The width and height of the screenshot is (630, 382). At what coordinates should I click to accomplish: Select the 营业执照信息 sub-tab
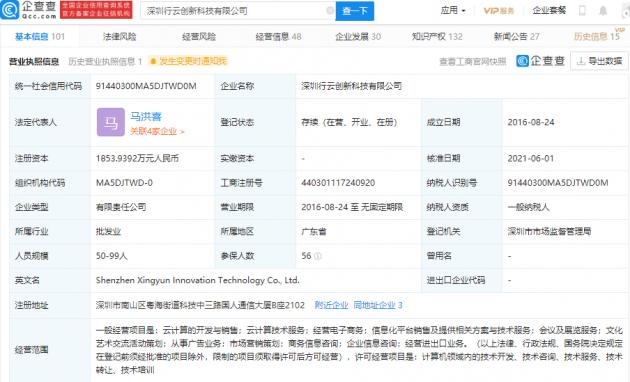click(34, 61)
